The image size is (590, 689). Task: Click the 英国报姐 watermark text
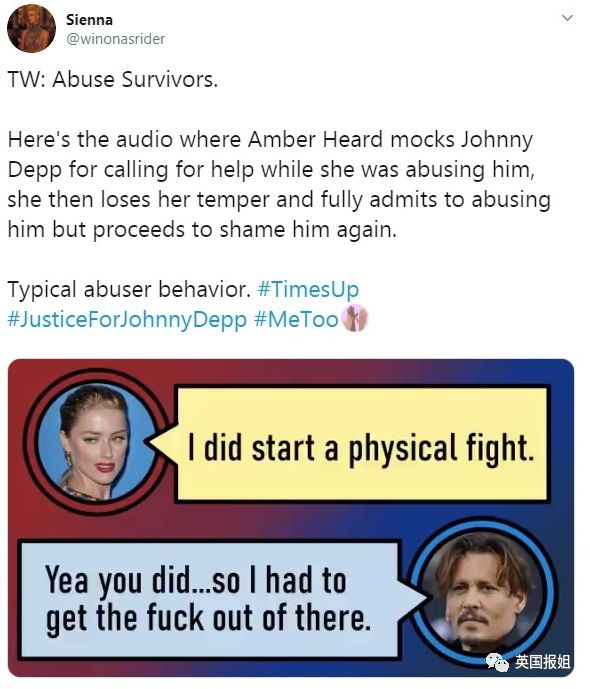click(x=543, y=661)
